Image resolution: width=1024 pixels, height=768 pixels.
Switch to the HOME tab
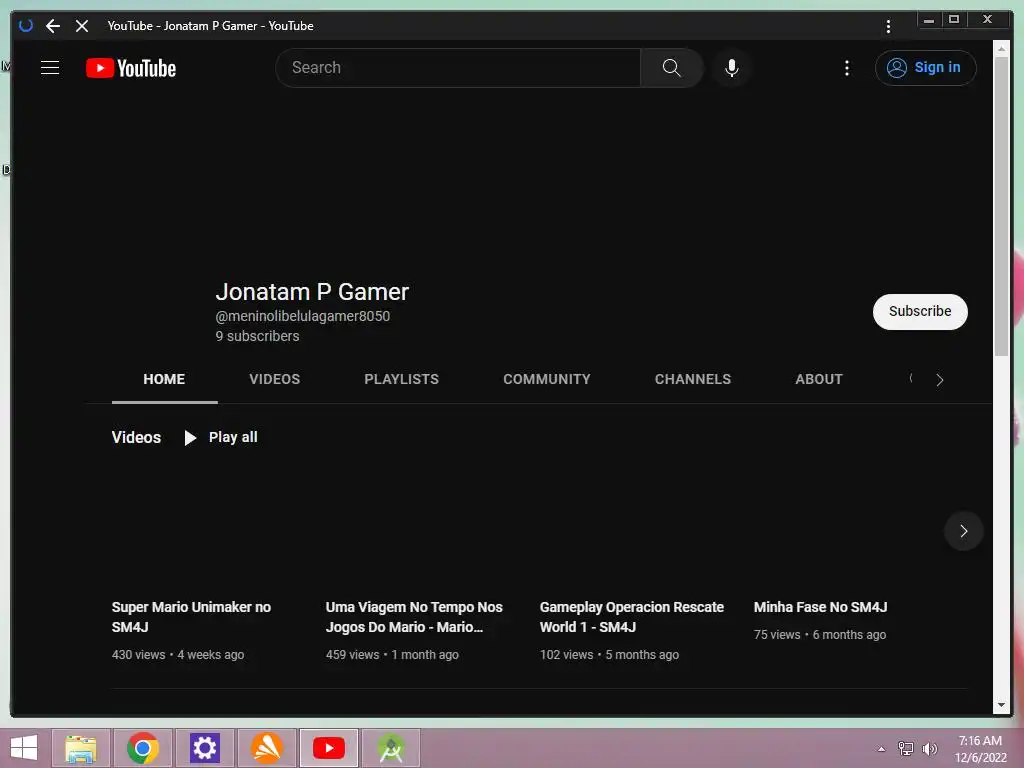click(164, 379)
